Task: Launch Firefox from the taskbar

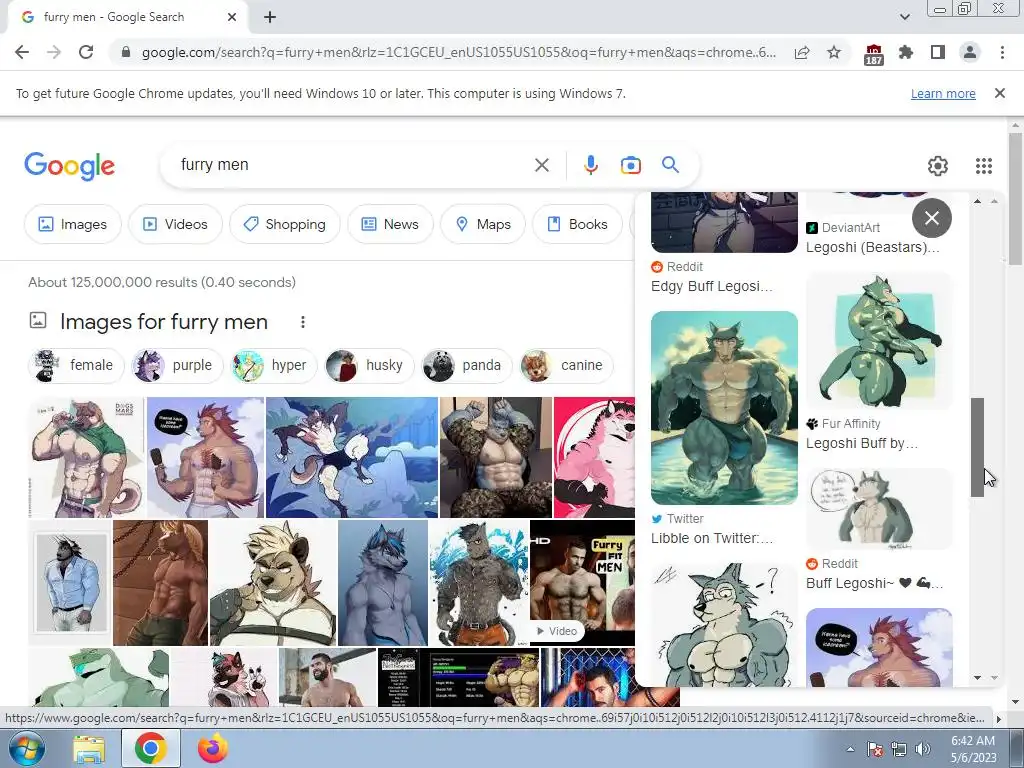Action: pos(213,749)
